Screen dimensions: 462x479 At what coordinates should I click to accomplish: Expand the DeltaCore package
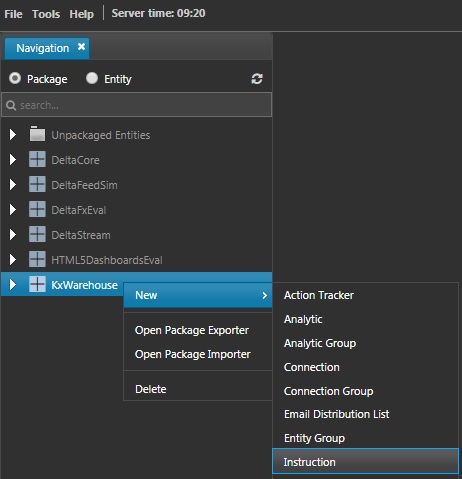(13, 159)
